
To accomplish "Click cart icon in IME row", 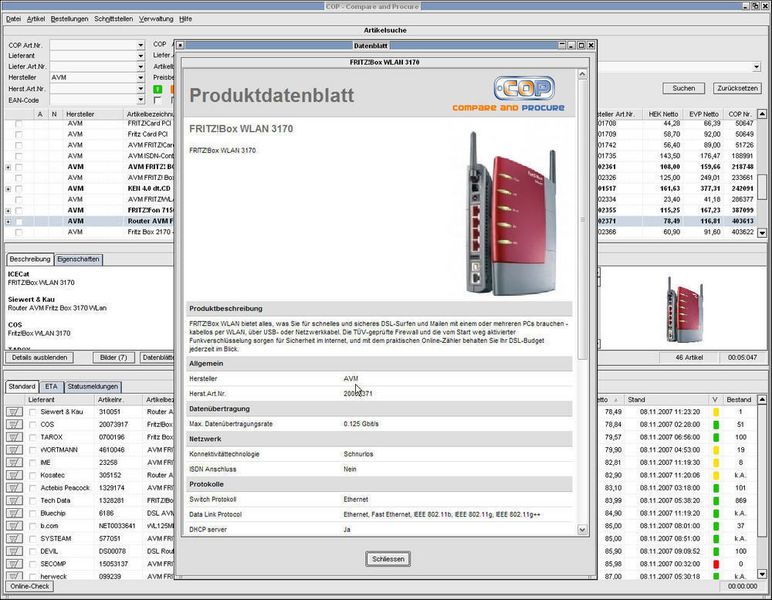I will (14, 463).
